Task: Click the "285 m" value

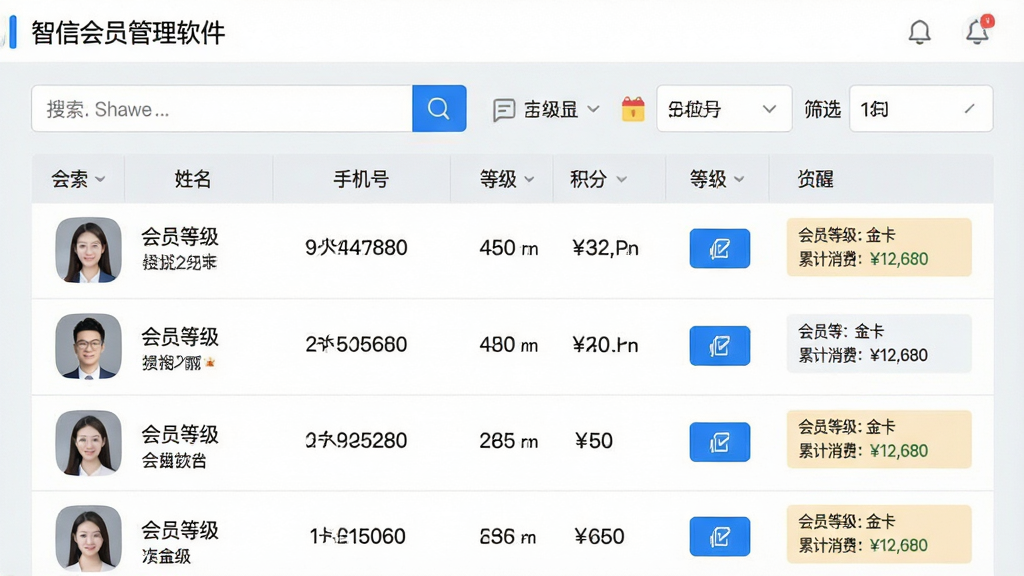Action: click(509, 441)
